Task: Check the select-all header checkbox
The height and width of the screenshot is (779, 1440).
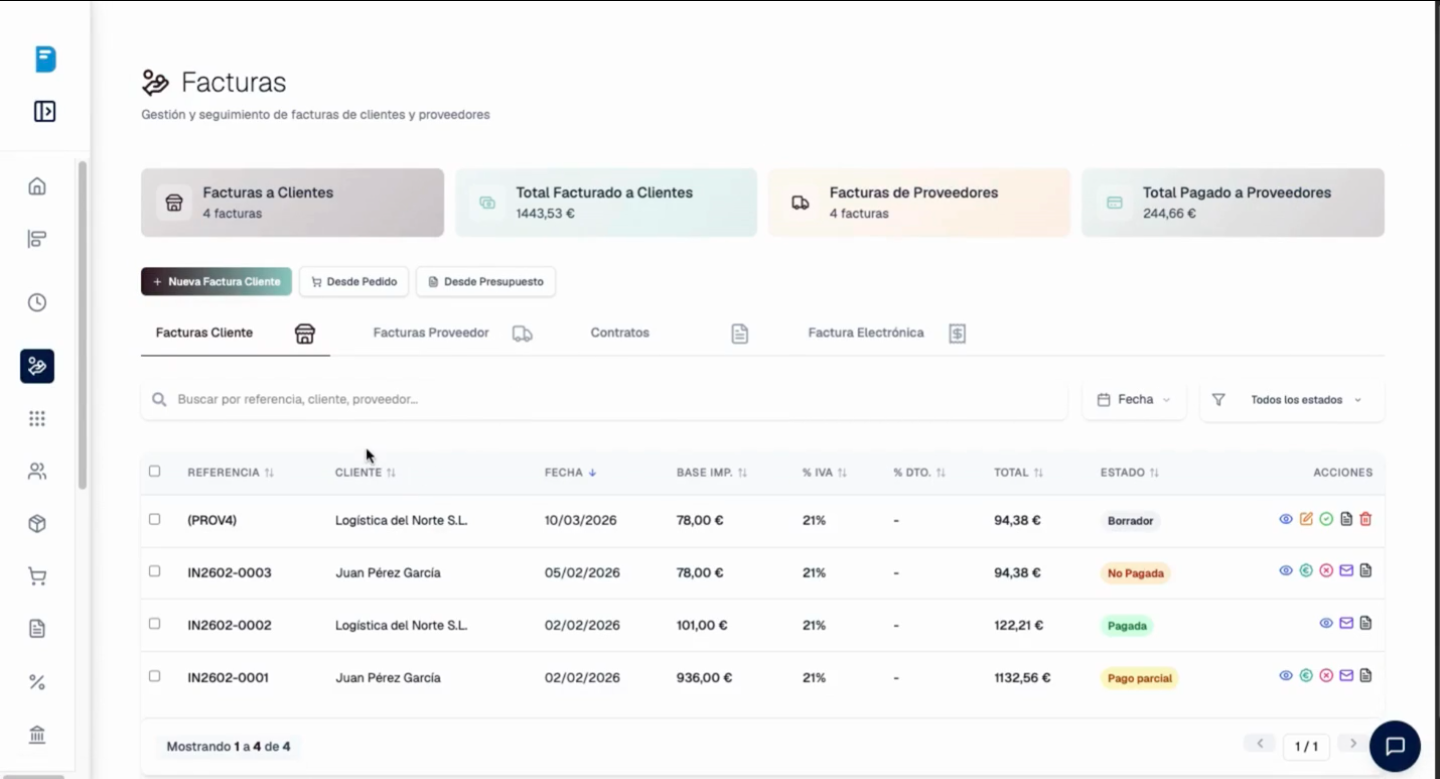Action: pos(154,471)
